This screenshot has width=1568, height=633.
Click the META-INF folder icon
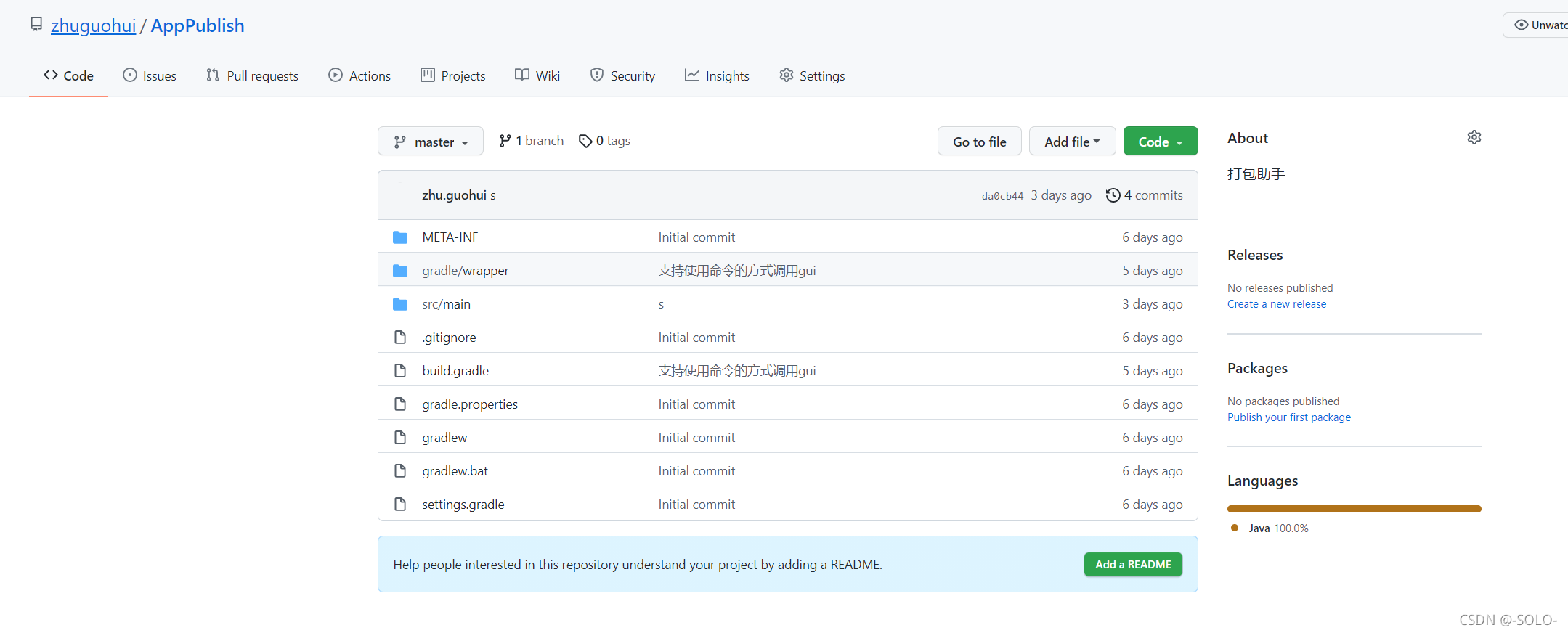click(x=400, y=237)
